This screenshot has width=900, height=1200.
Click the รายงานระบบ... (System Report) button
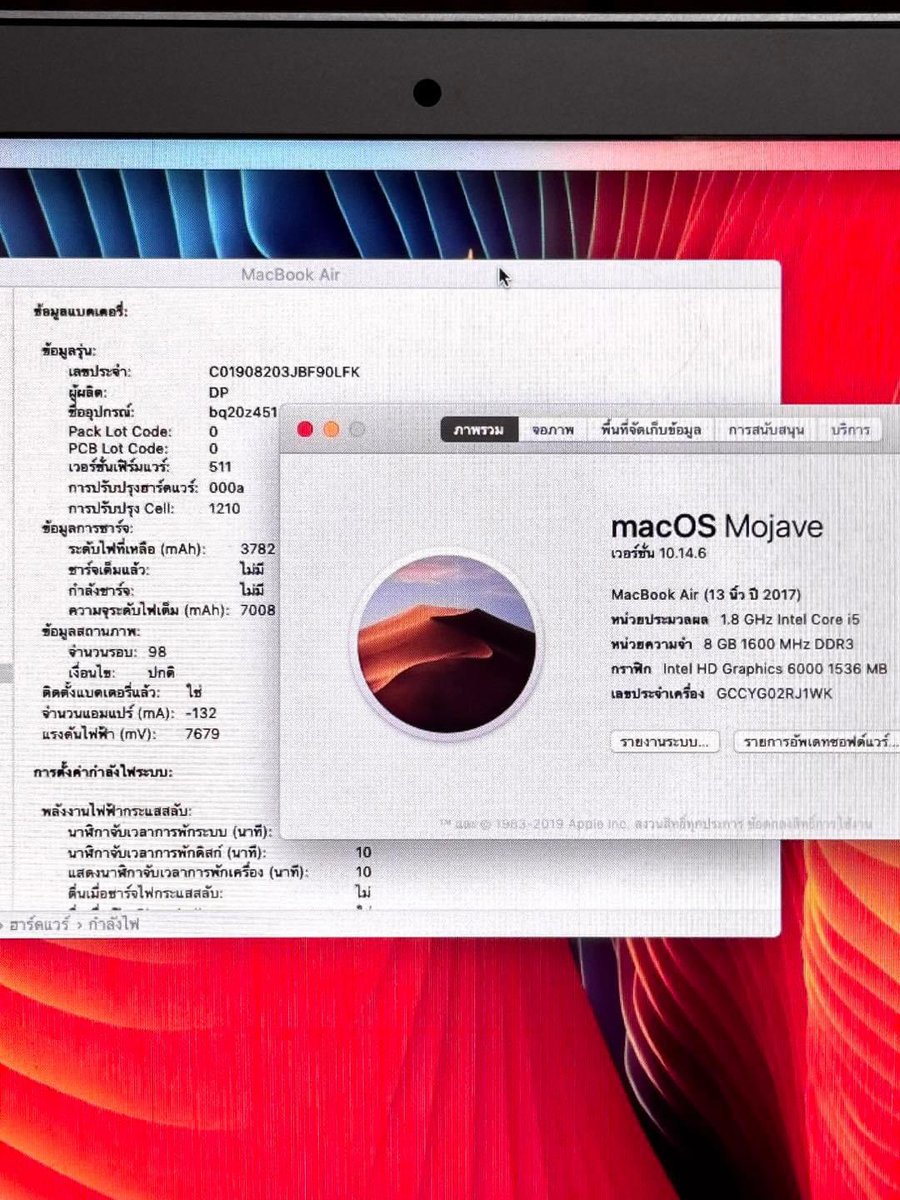664,742
